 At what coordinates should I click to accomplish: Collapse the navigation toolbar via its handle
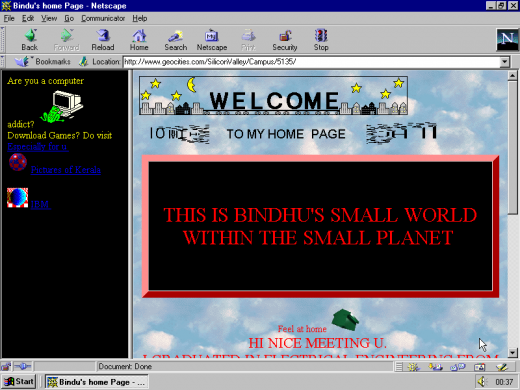3,40
